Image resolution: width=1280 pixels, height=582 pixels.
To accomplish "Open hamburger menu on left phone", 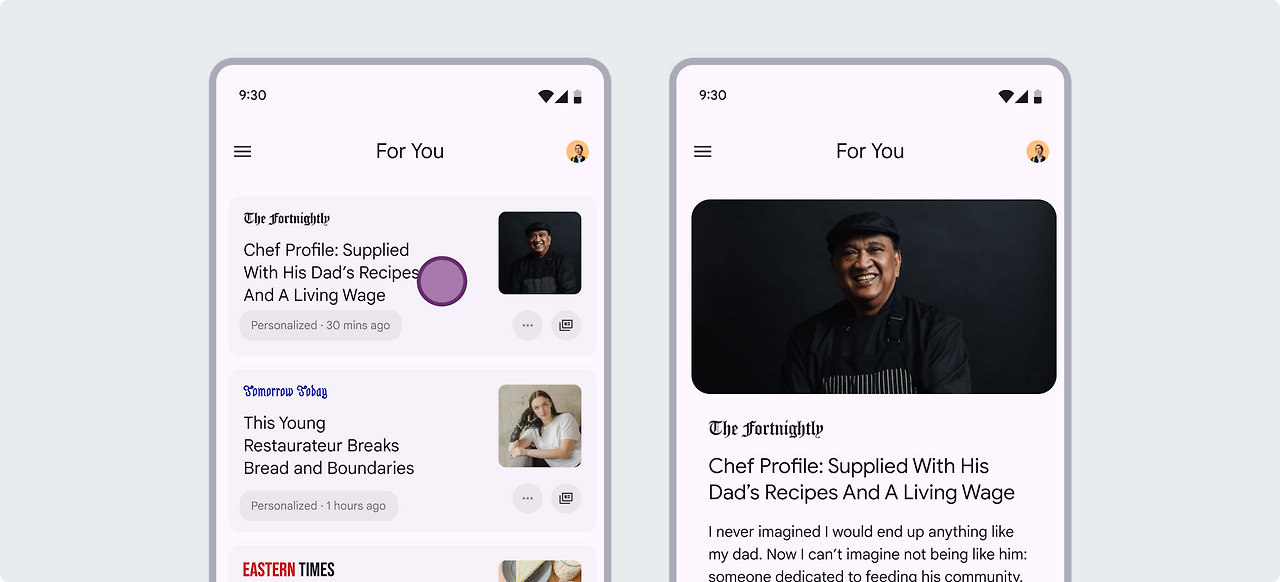I will (243, 152).
